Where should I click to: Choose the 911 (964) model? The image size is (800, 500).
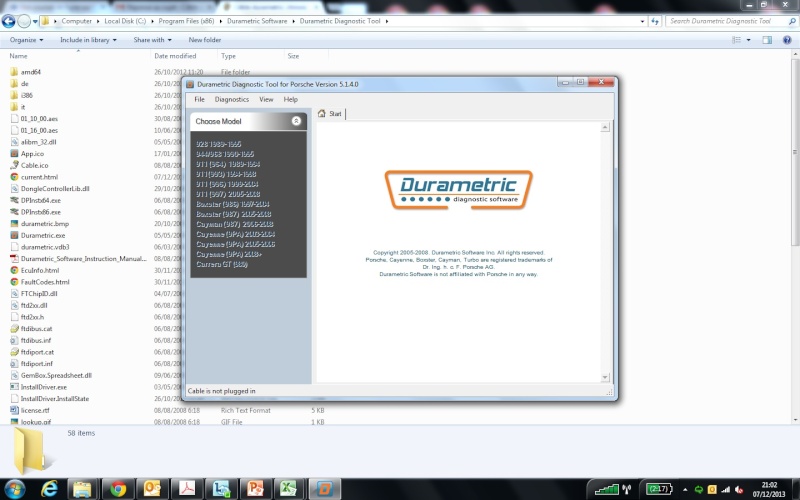[x=228, y=164]
